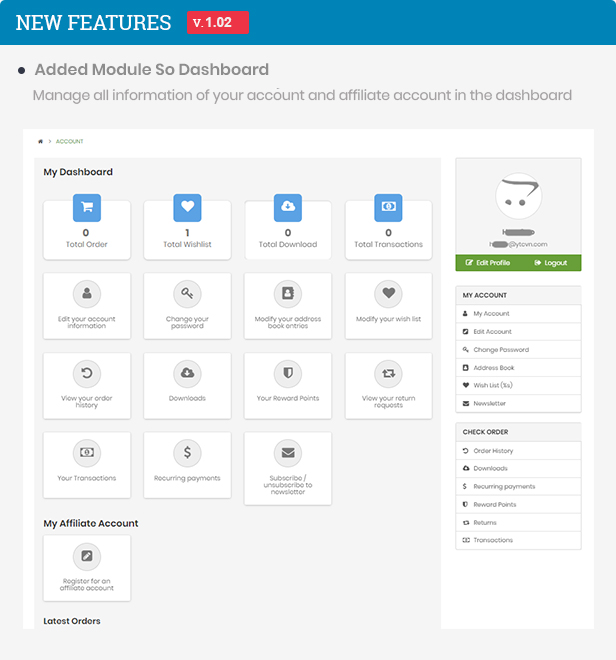The image size is (616, 660).
Task: Click the Change your password key icon
Action: pyautogui.click(x=187, y=294)
